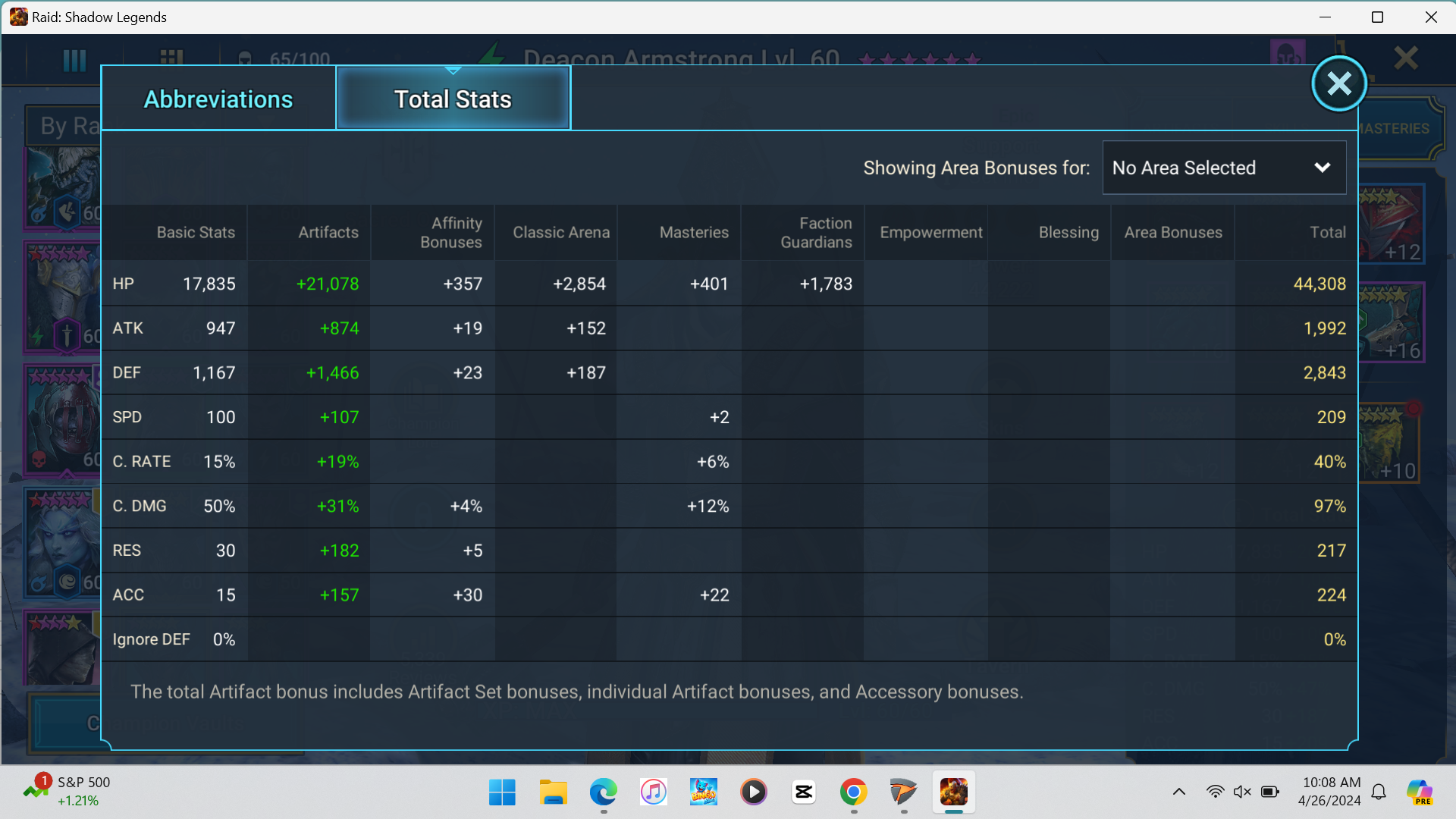Click the C. DMG masteries +12%
This screenshot has height=819, width=1456.
pos(708,506)
